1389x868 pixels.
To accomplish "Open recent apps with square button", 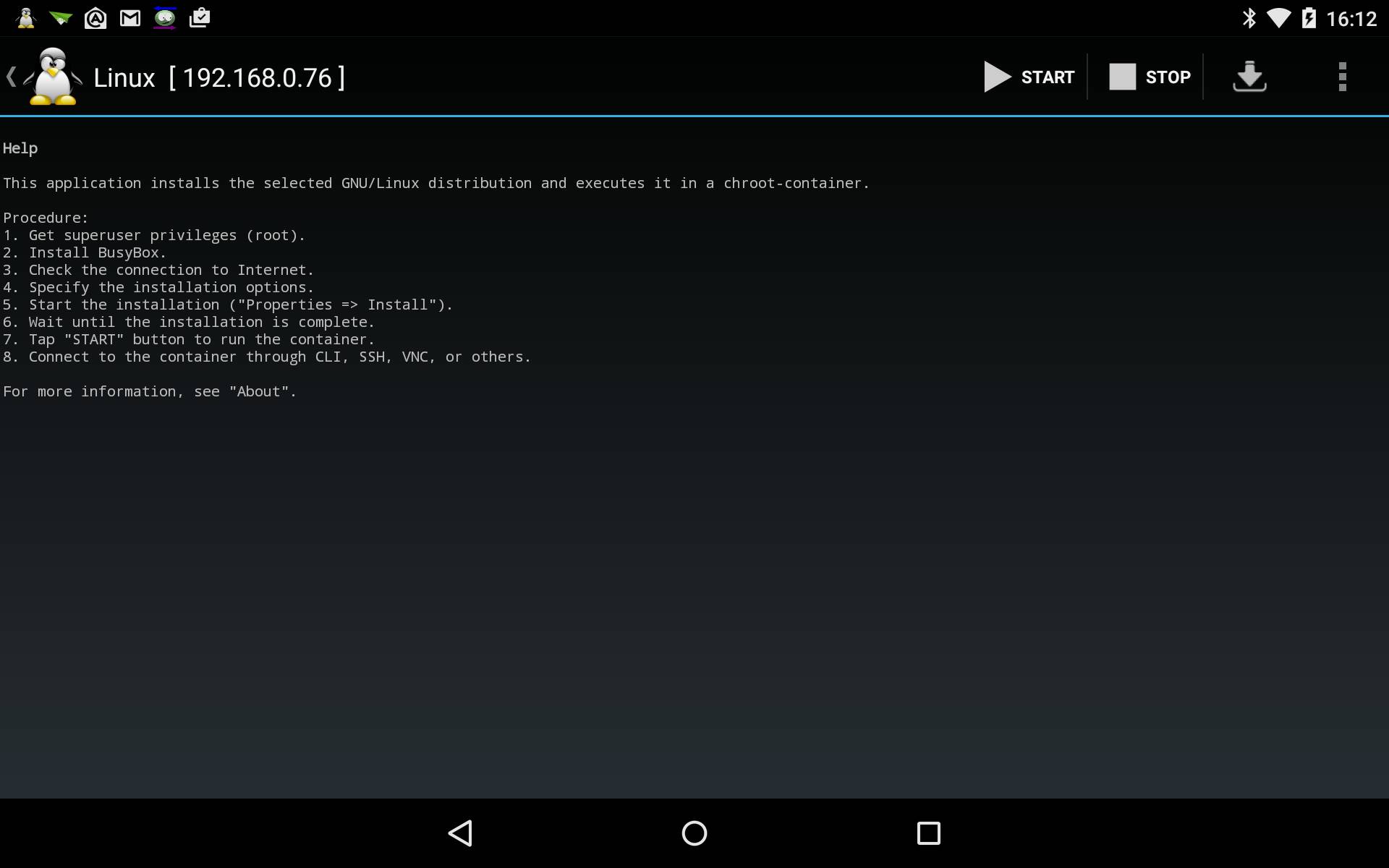I will 928,833.
